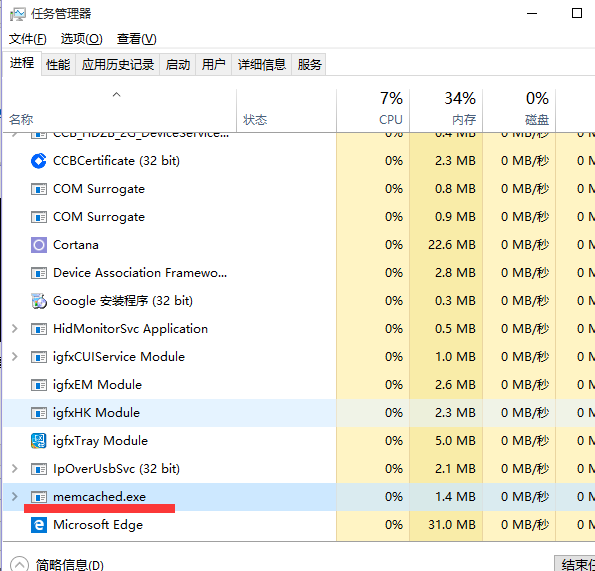Select the Microsoft Edge process name
This screenshot has width=595, height=571.
coord(98,525)
